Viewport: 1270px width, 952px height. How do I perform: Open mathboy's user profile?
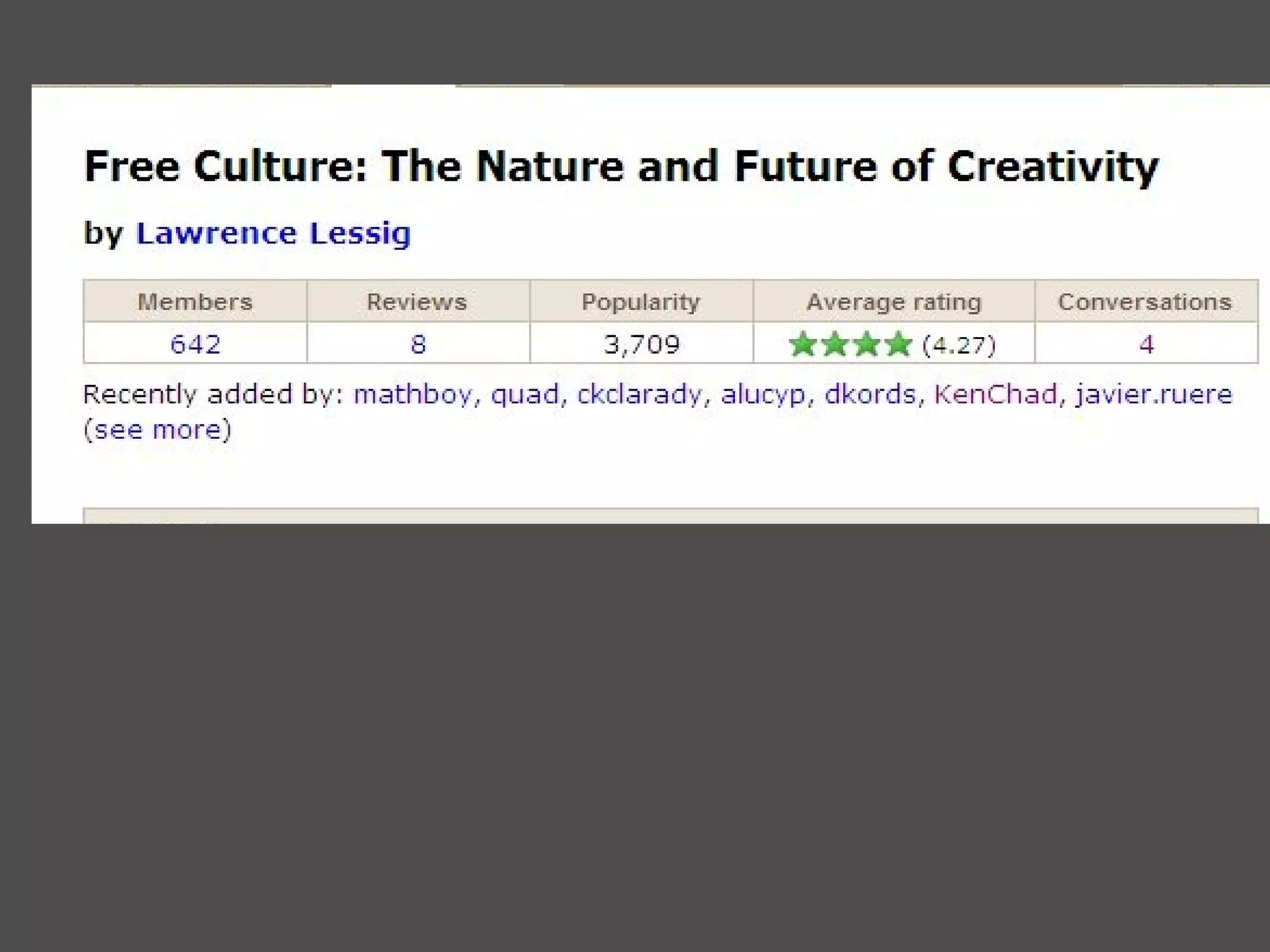412,395
